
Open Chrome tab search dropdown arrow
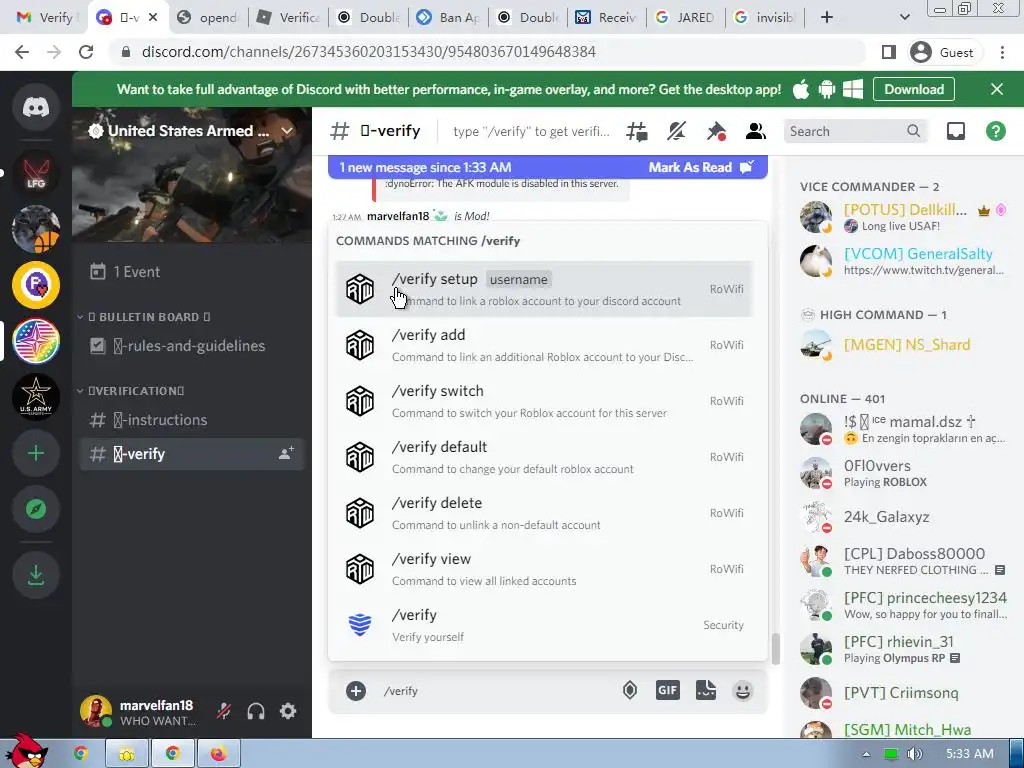[904, 18]
